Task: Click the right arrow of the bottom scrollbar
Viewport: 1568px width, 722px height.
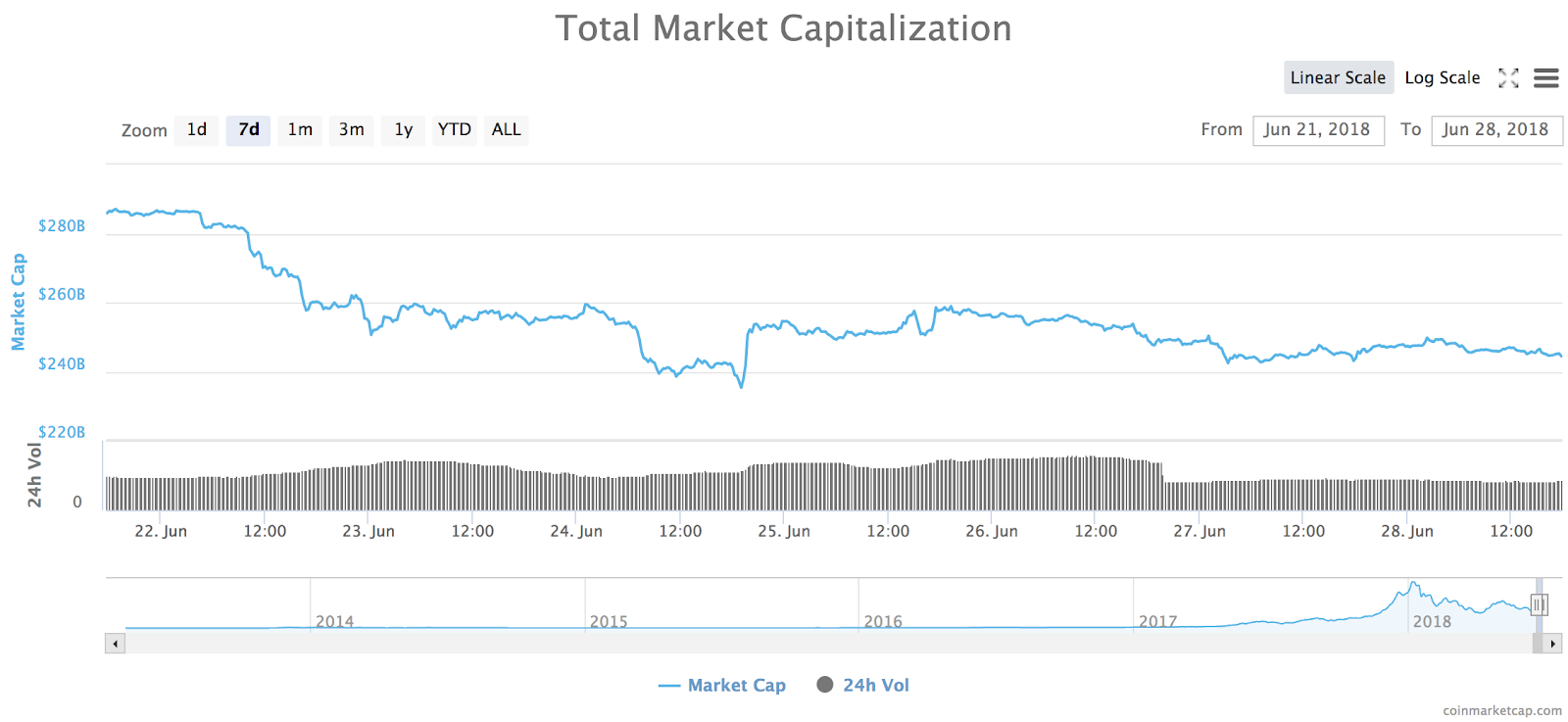Action: pos(1553,644)
